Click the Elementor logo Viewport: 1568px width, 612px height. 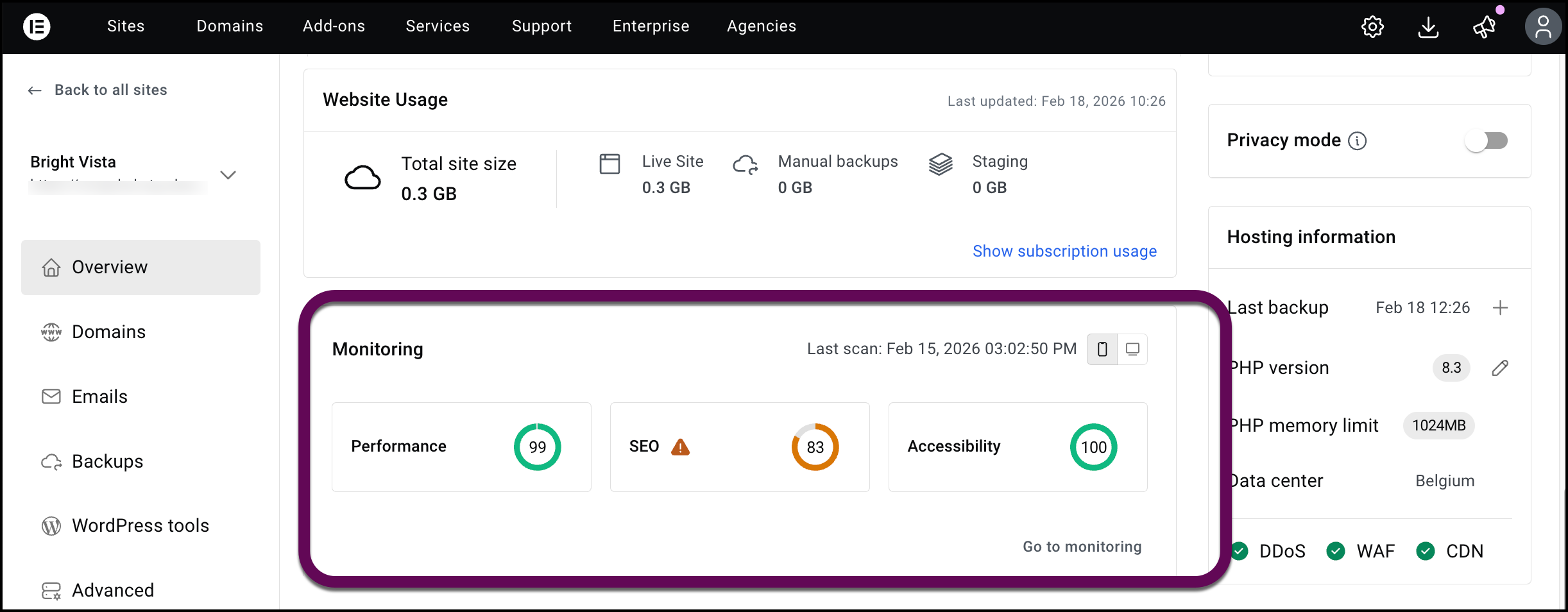point(37,26)
